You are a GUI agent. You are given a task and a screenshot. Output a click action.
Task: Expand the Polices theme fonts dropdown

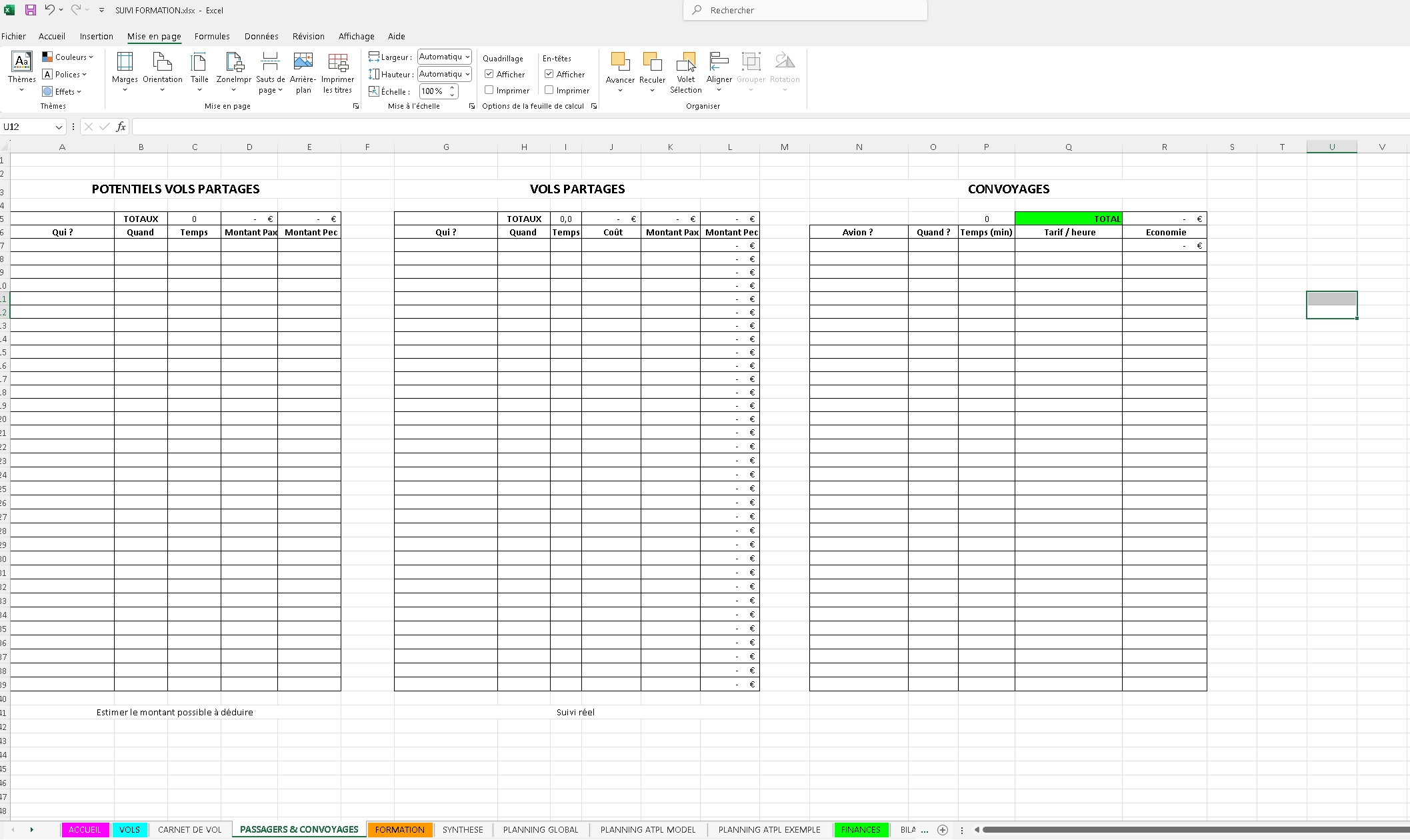[x=65, y=74]
